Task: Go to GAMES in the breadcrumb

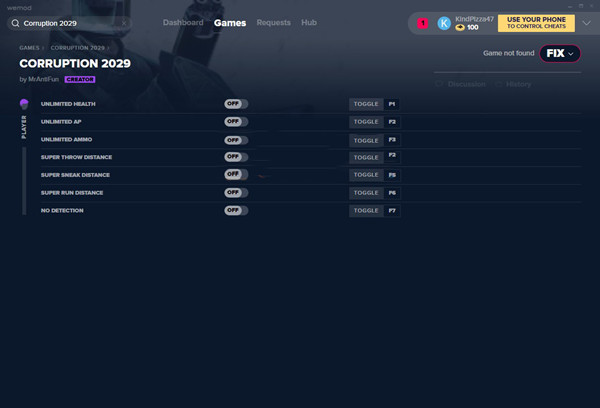Action: pos(28,47)
